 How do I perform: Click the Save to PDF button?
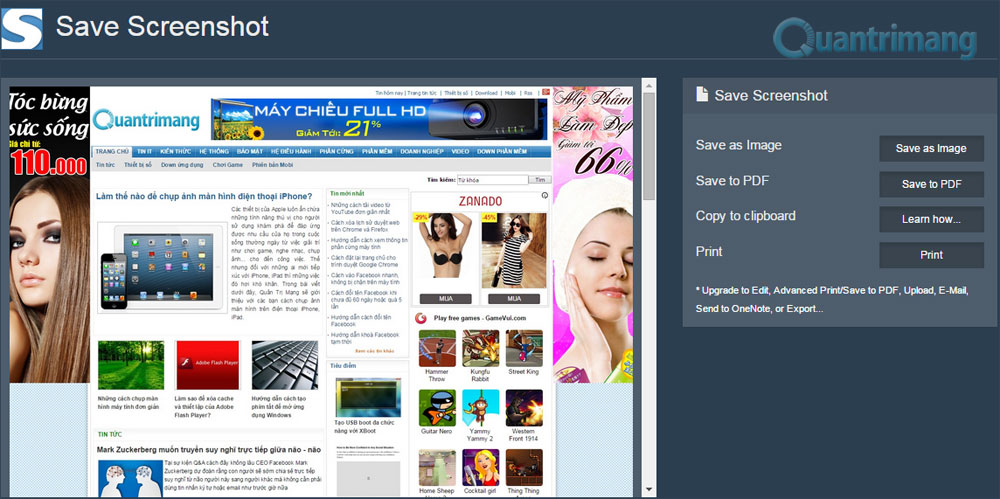[x=931, y=184]
